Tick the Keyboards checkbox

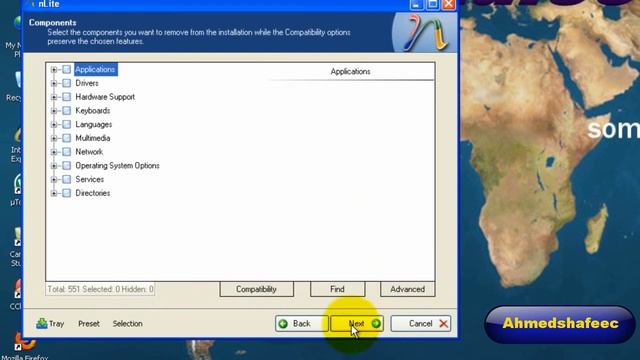pos(67,111)
